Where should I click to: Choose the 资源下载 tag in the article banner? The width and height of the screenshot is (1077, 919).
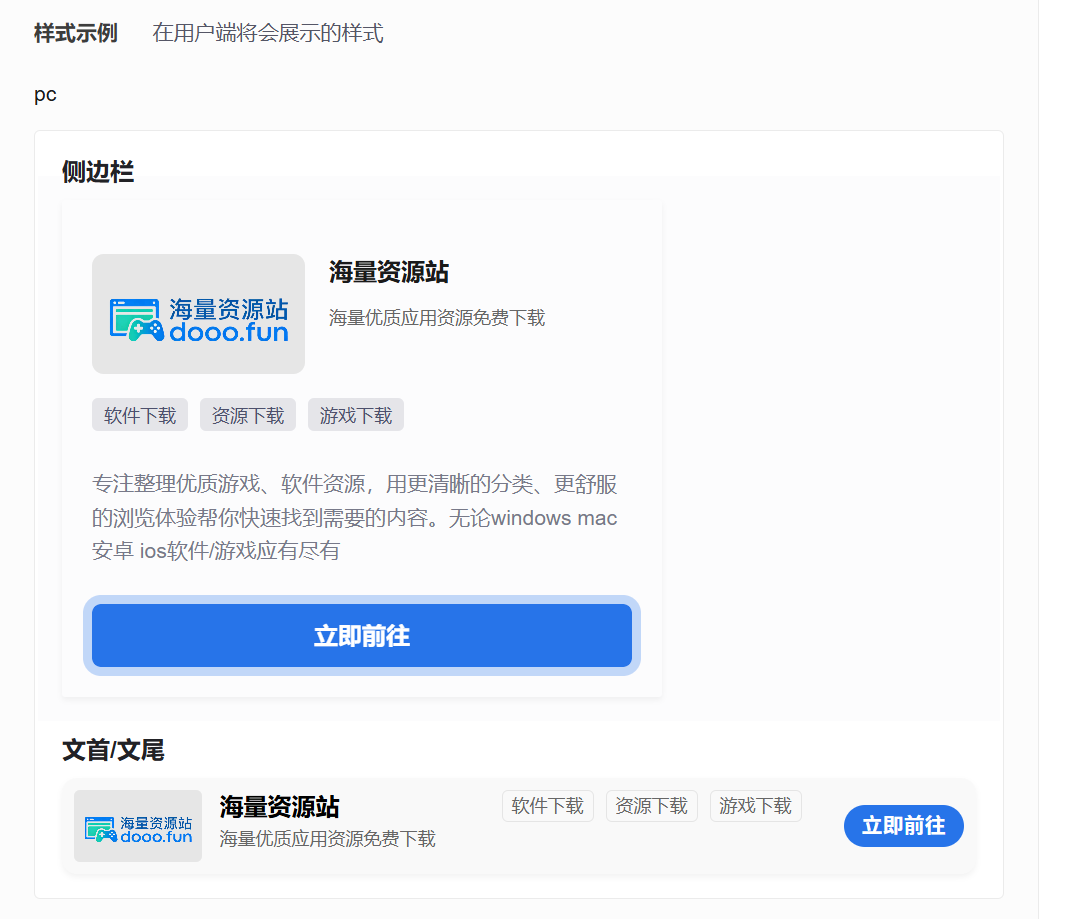tap(652, 806)
